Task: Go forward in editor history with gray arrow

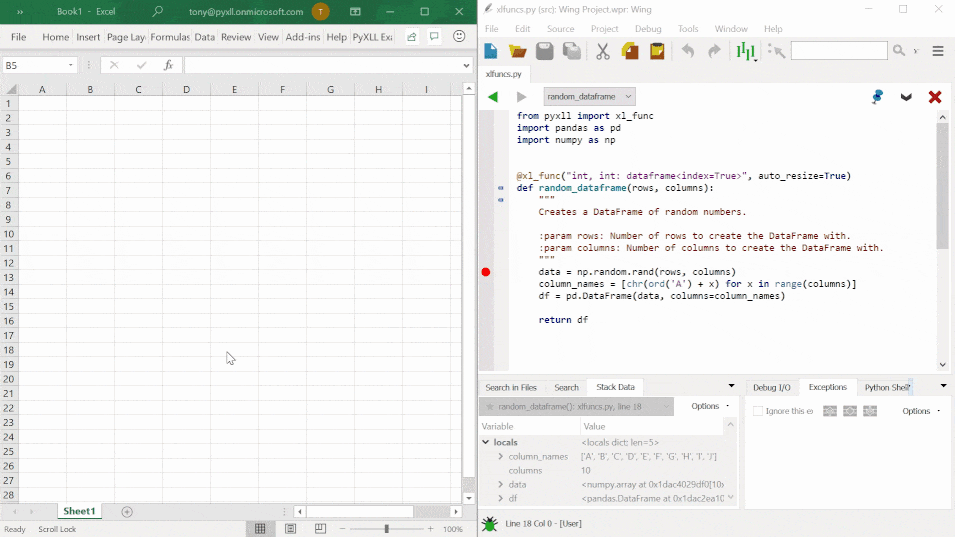Action: (521, 97)
